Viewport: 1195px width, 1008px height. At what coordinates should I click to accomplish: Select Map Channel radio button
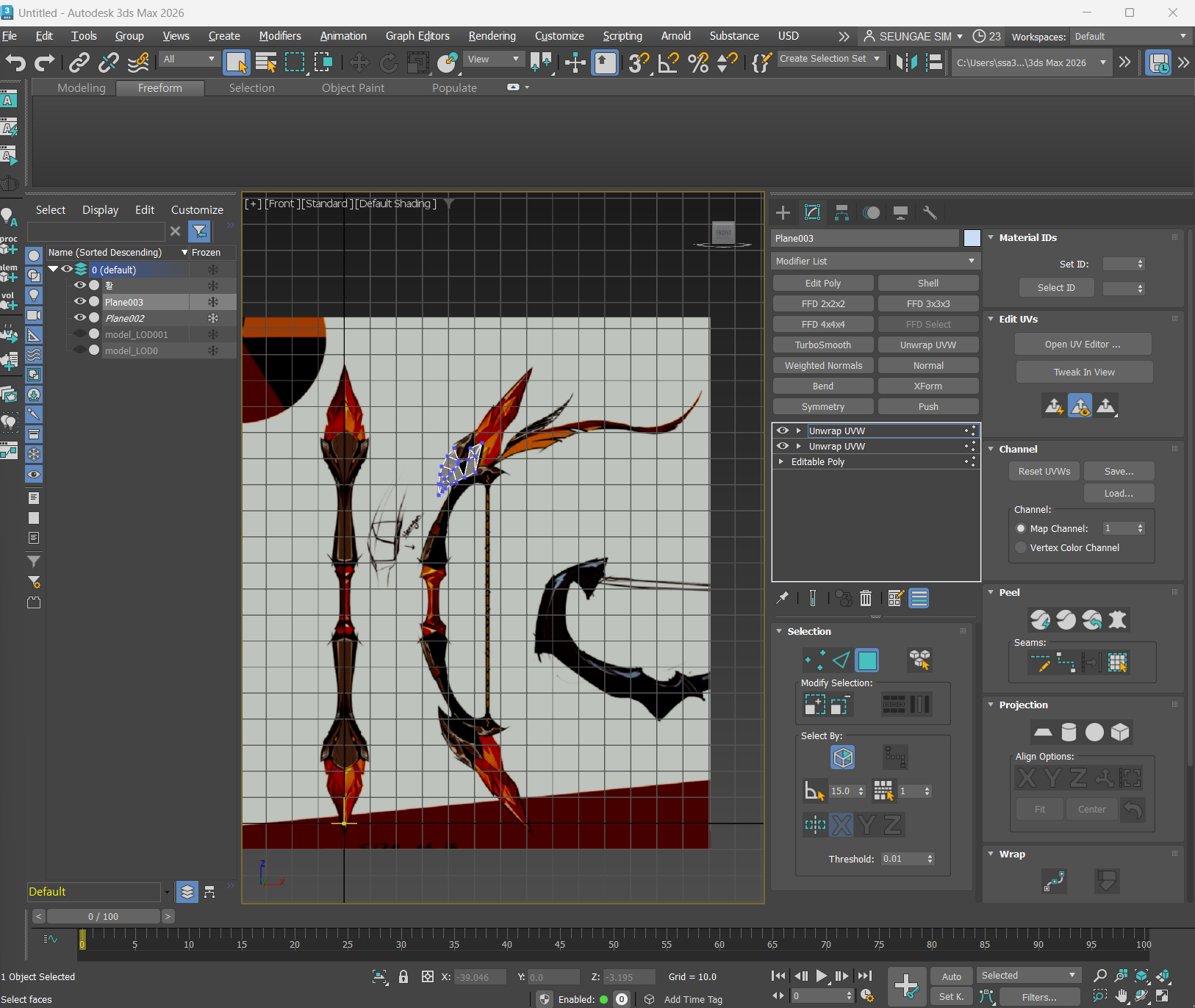1021,528
